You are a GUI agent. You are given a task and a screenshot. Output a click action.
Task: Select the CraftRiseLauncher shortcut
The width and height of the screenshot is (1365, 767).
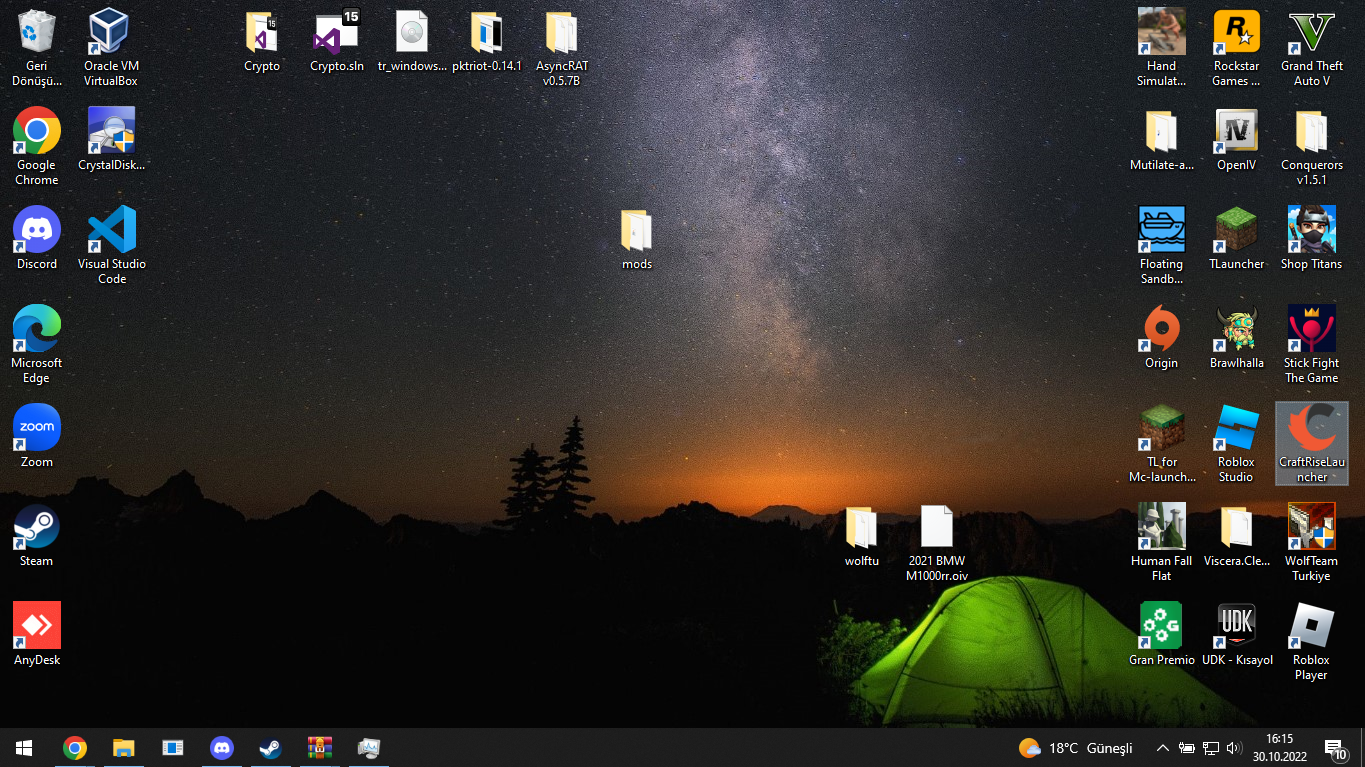pyautogui.click(x=1312, y=443)
